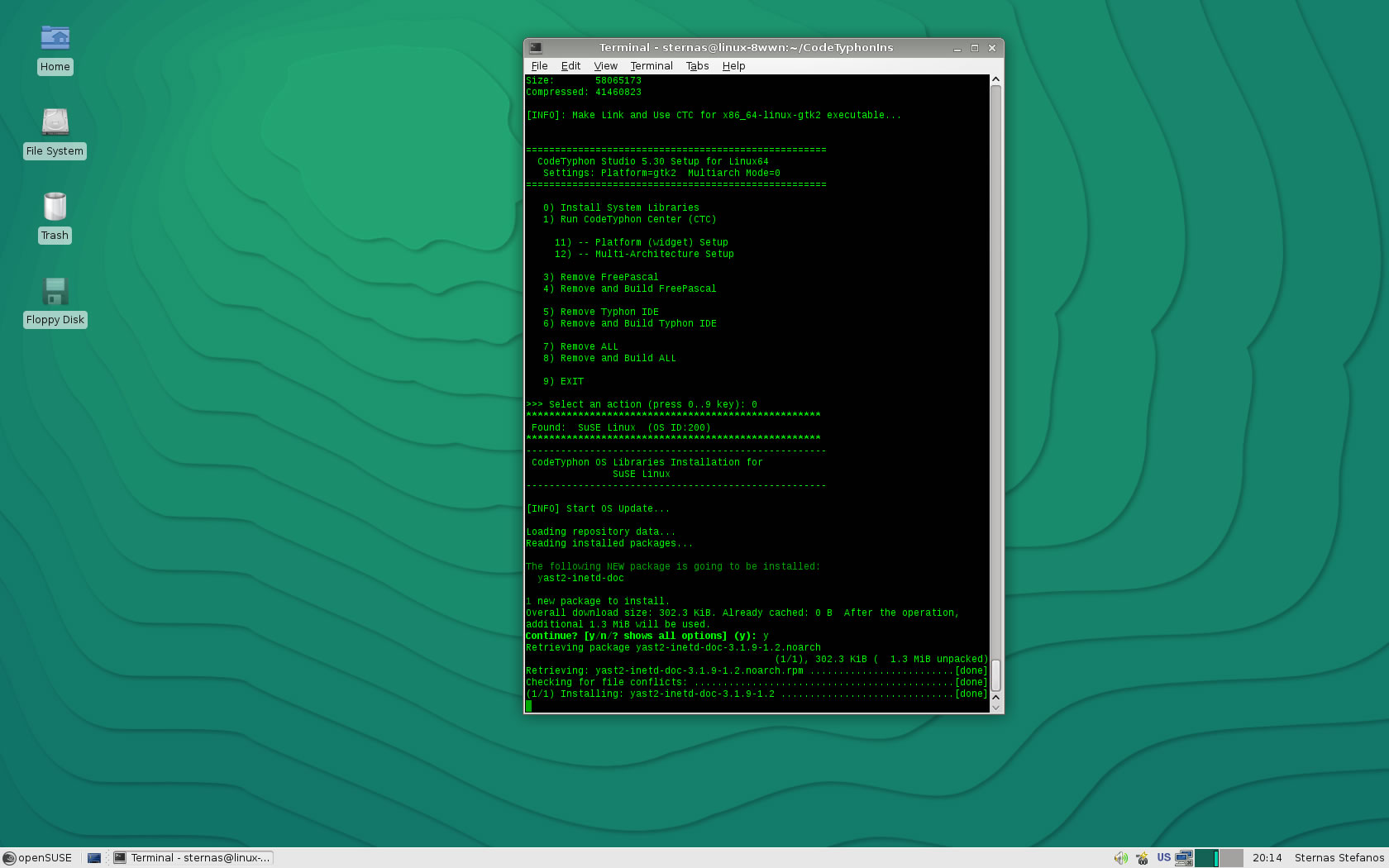Click 'Run CodeTyphon Center (CTC)' text
The height and width of the screenshot is (868, 1389).
pyautogui.click(x=638, y=220)
